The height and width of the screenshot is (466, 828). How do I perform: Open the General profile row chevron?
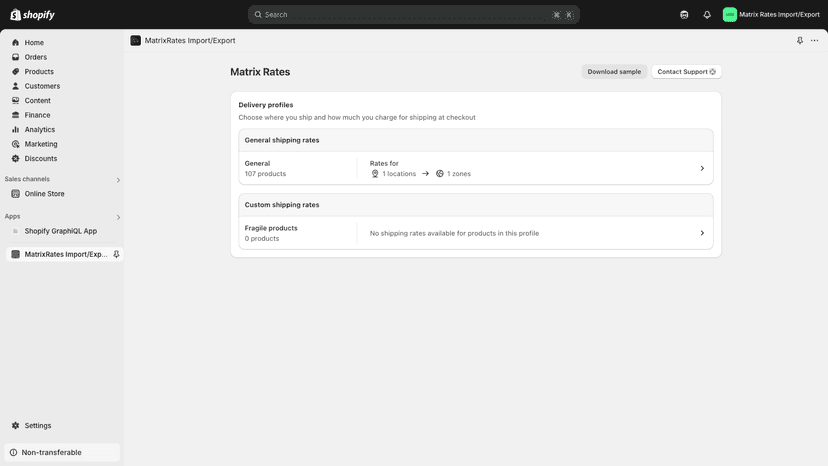pyautogui.click(x=702, y=169)
